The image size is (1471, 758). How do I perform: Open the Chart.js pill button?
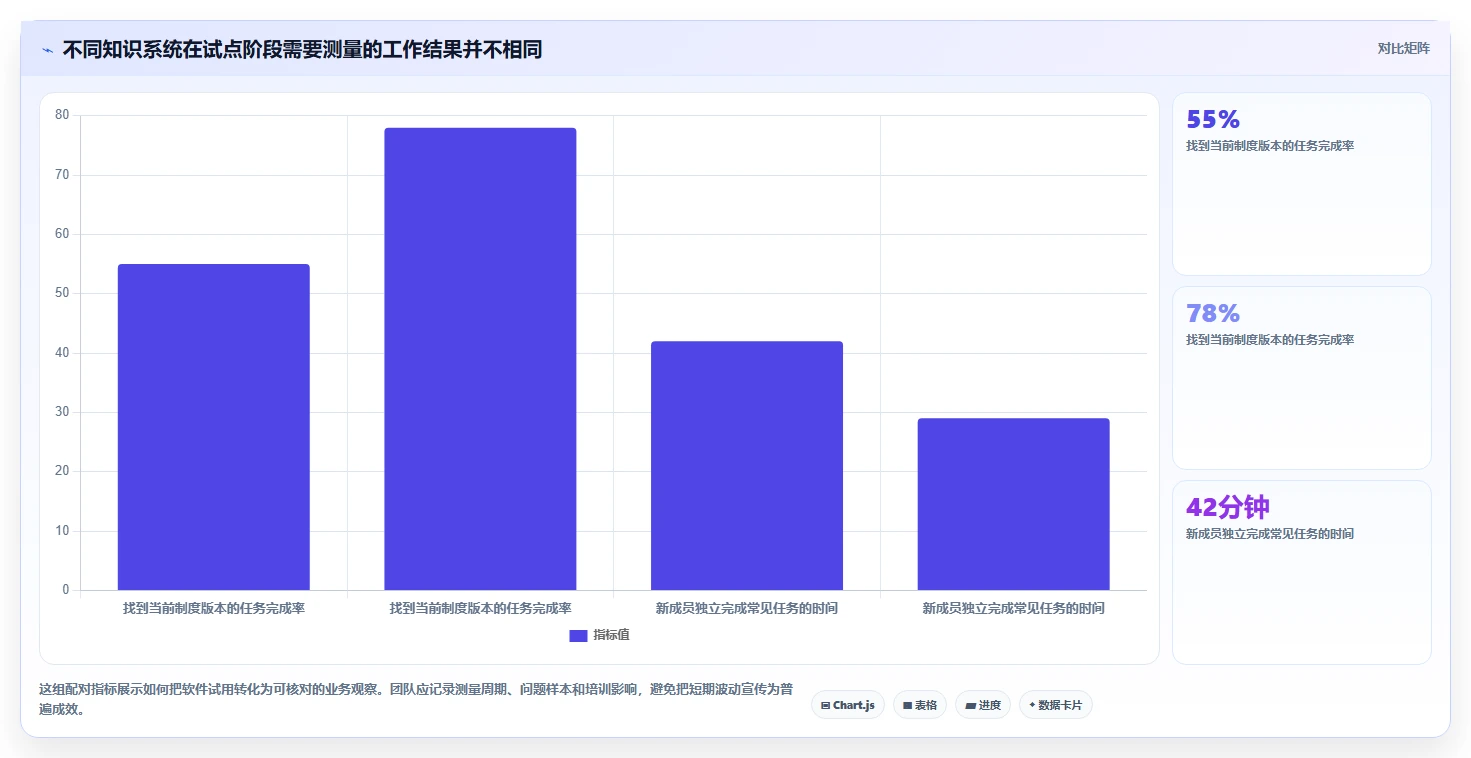pyautogui.click(x=847, y=705)
